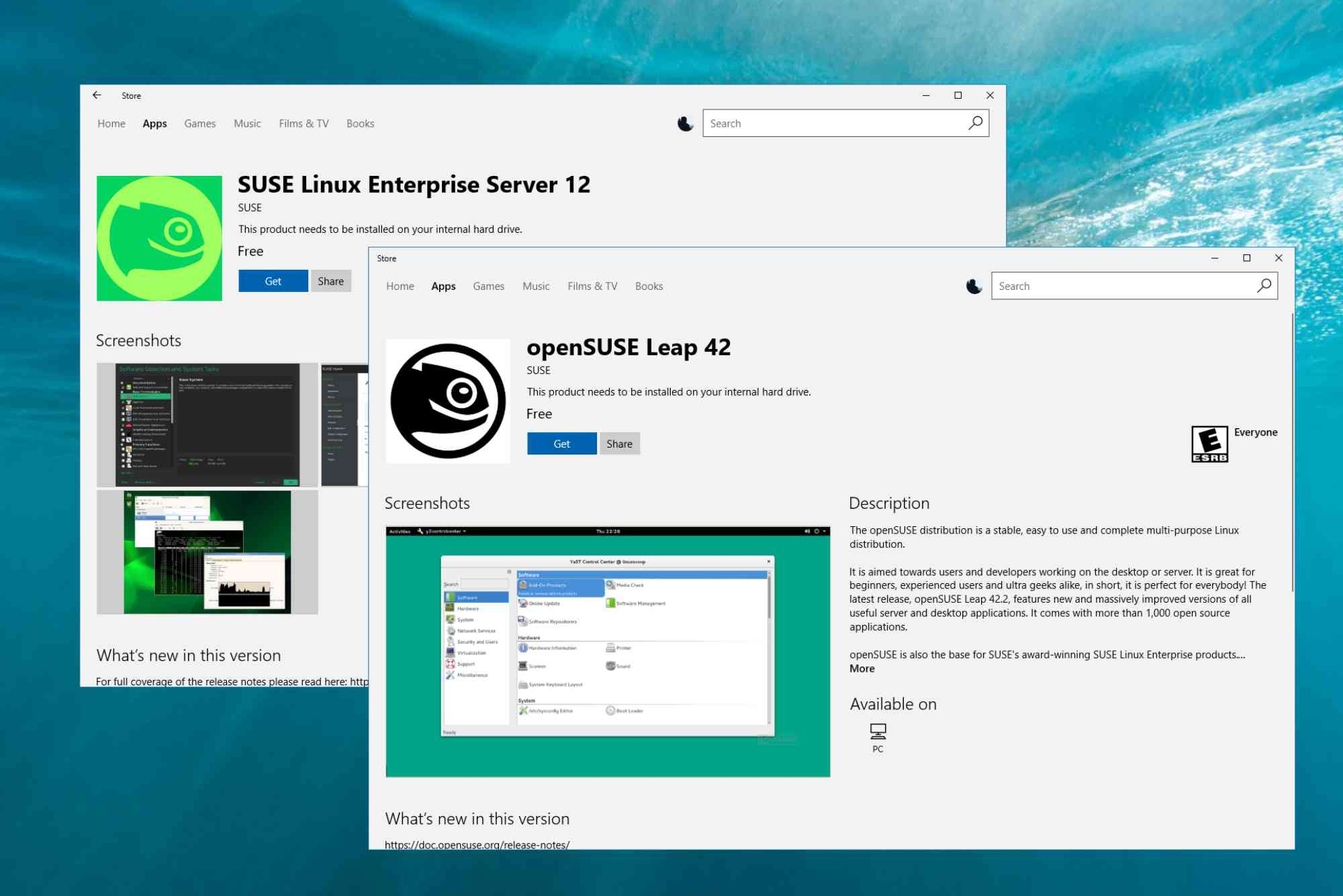The height and width of the screenshot is (896, 1343).
Task: Click the green SUSE Enterprise Server logo
Action: point(159,238)
